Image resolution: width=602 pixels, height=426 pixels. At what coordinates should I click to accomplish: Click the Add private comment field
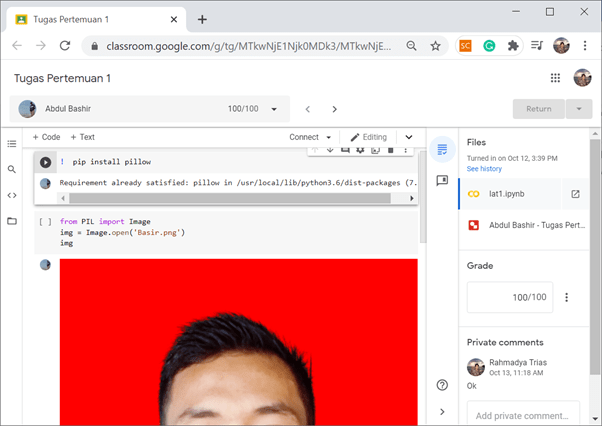523,415
